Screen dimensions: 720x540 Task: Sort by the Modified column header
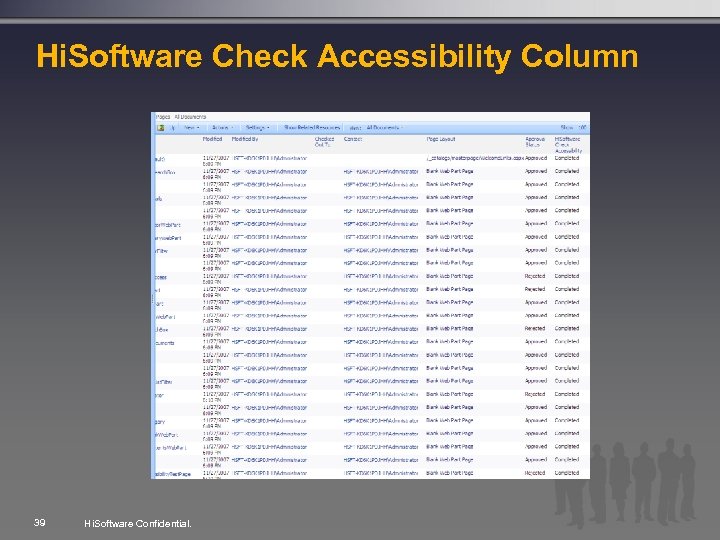click(213, 139)
